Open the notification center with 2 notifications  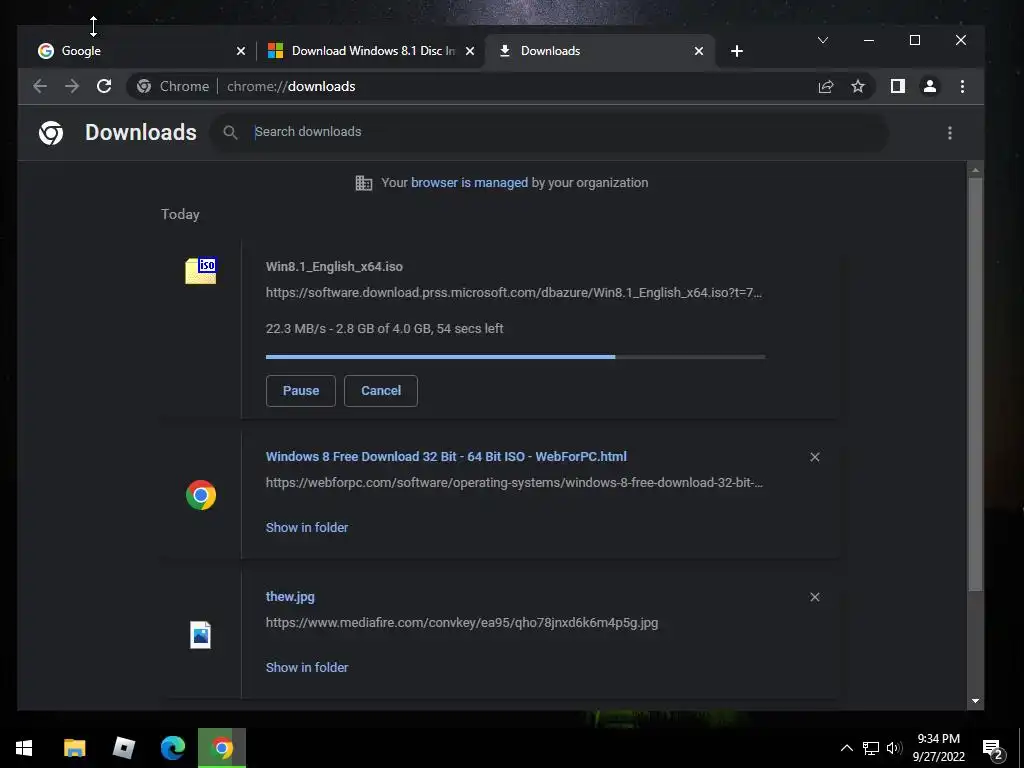click(x=993, y=749)
